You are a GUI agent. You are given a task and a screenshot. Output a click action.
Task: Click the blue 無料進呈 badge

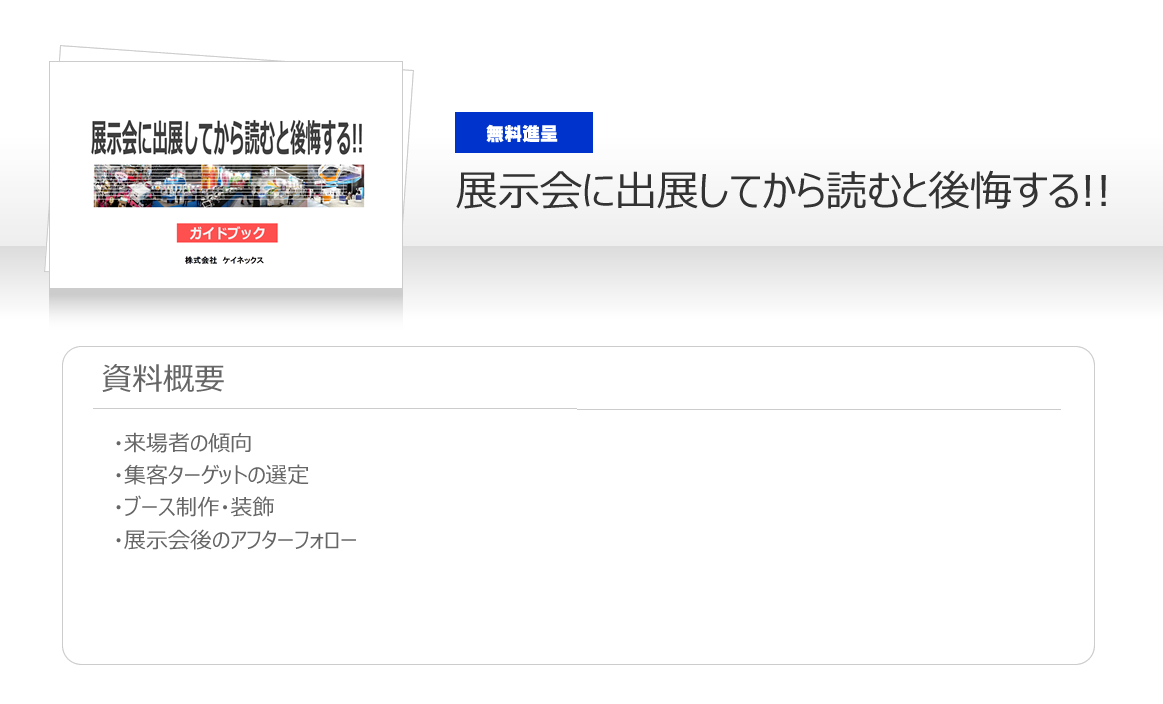524,133
